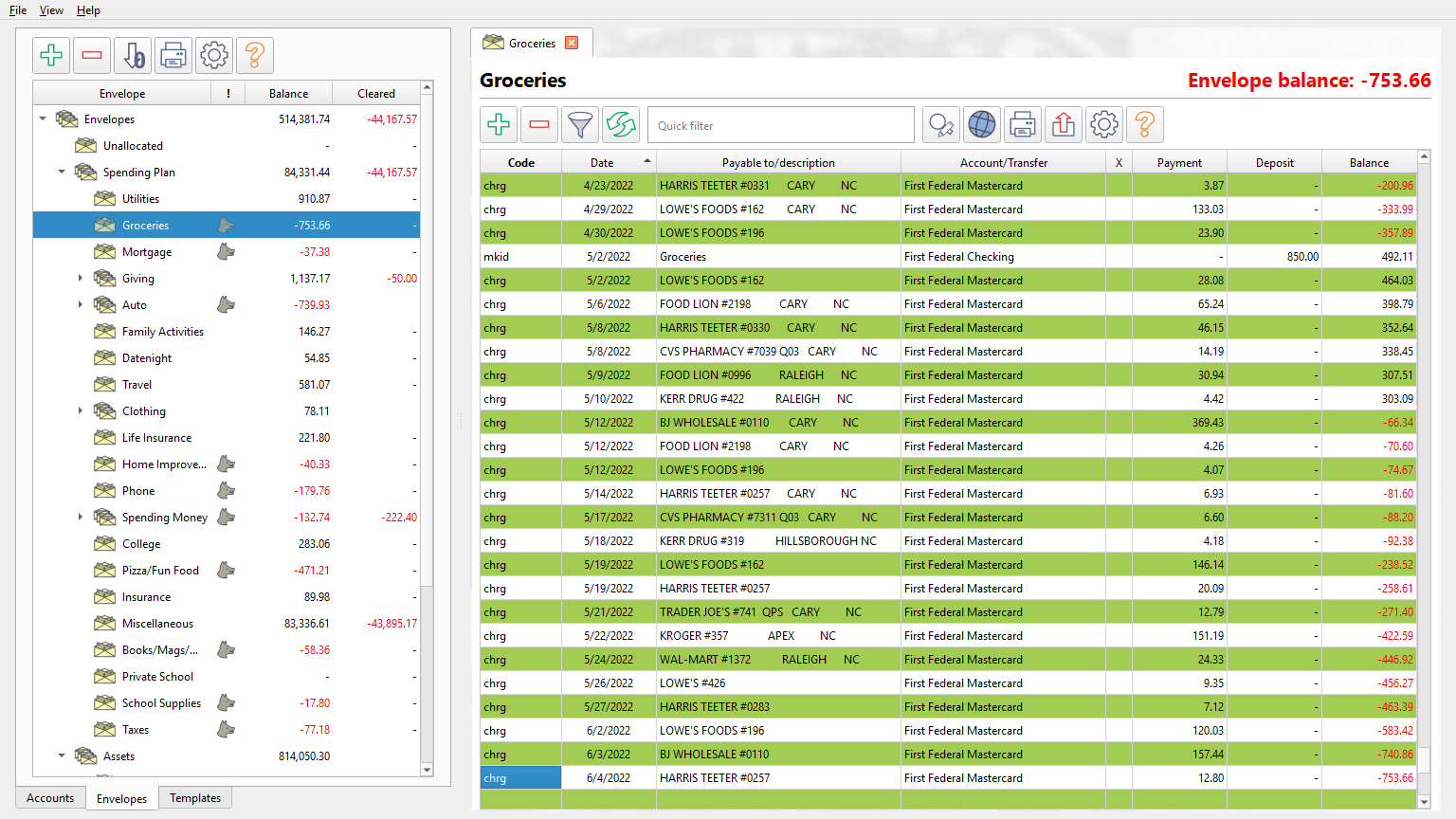Expand the Spending Money envelope
Viewport: 1456px width, 819px height.
tap(81, 518)
